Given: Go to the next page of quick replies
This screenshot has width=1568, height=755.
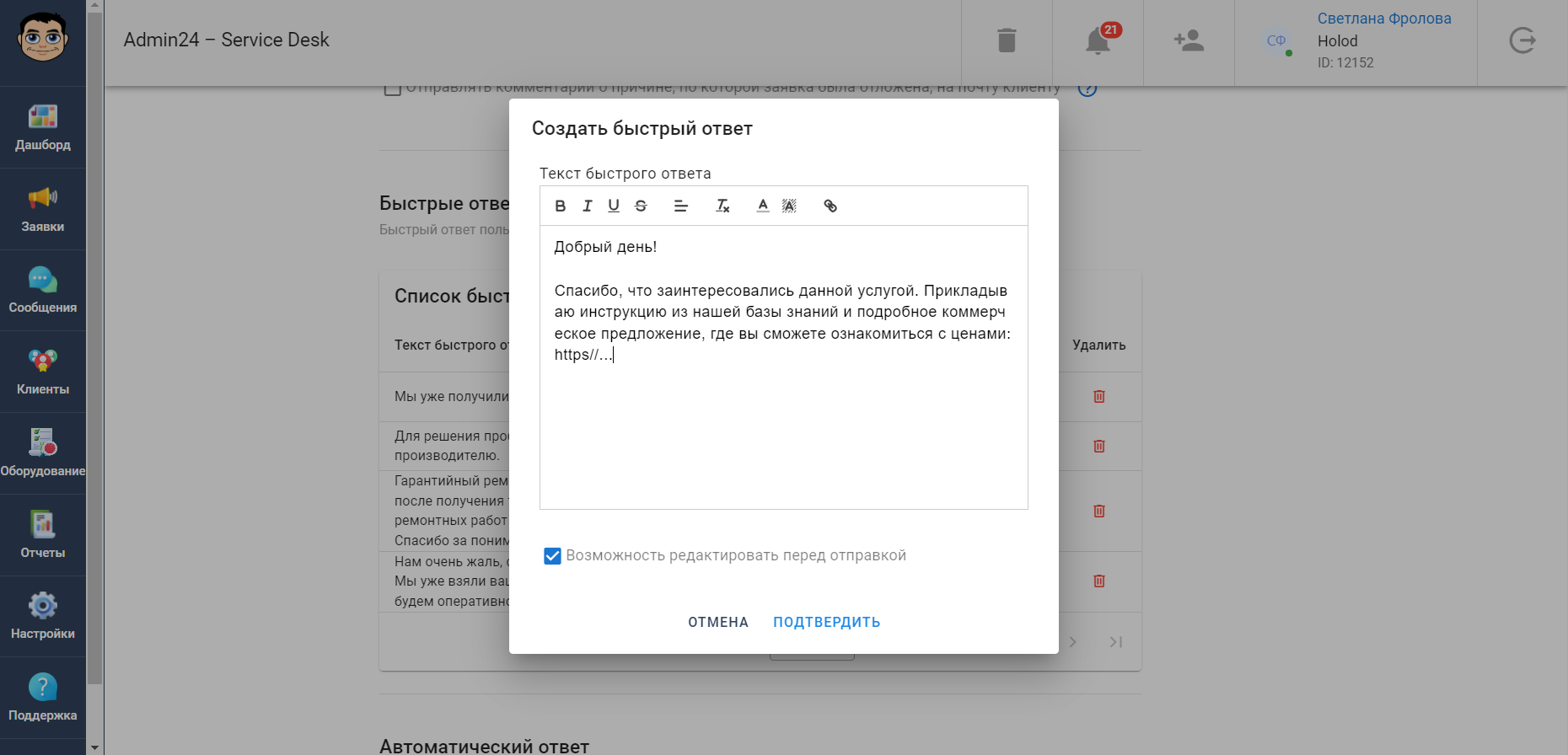Looking at the screenshot, I should (x=1072, y=642).
